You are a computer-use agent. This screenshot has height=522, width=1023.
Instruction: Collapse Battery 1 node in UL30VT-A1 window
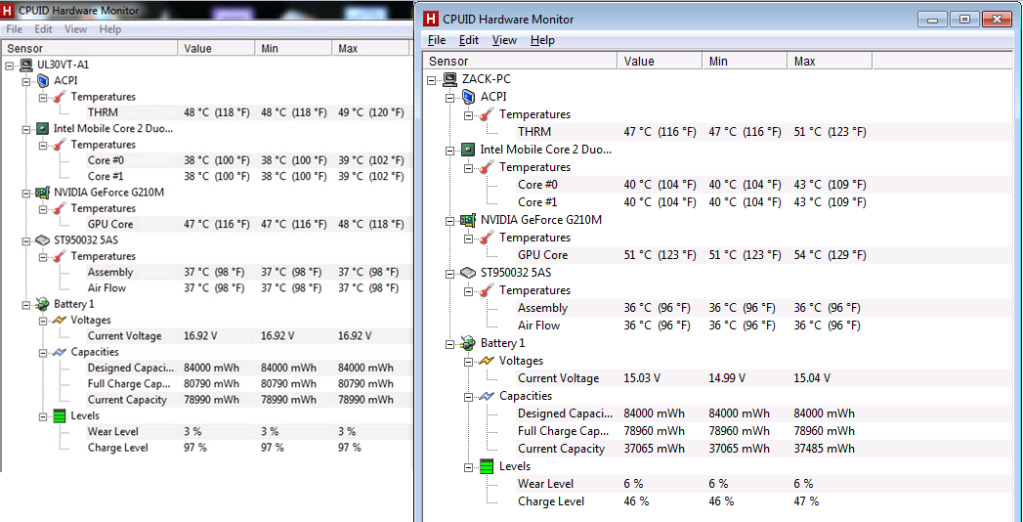click(26, 304)
